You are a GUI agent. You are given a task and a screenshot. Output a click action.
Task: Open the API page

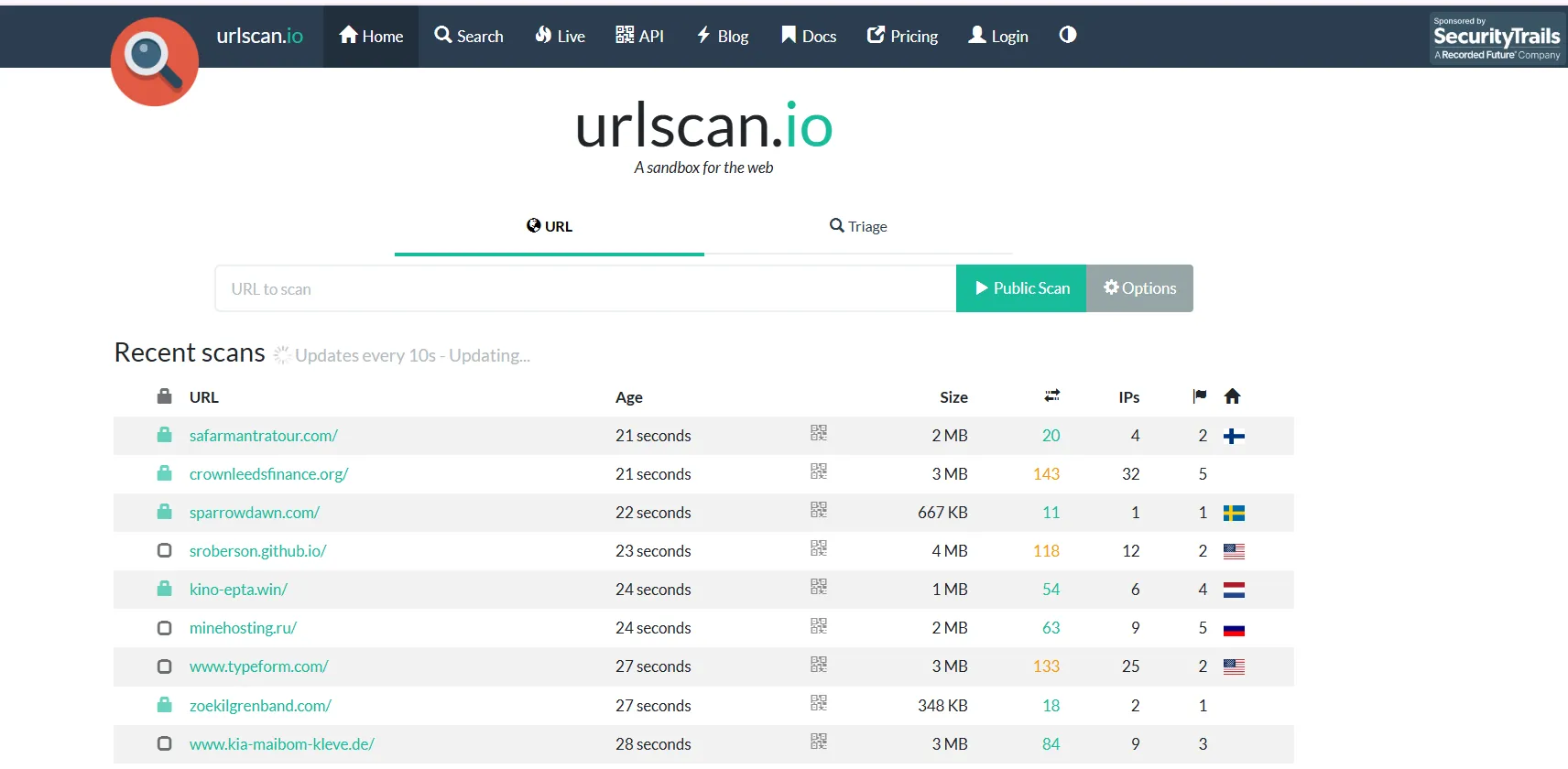[x=639, y=36]
